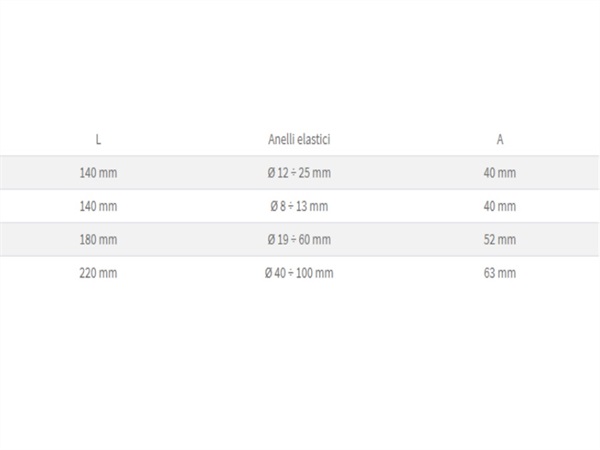Click 40 mm in the second row
600x450 pixels.
500,206
